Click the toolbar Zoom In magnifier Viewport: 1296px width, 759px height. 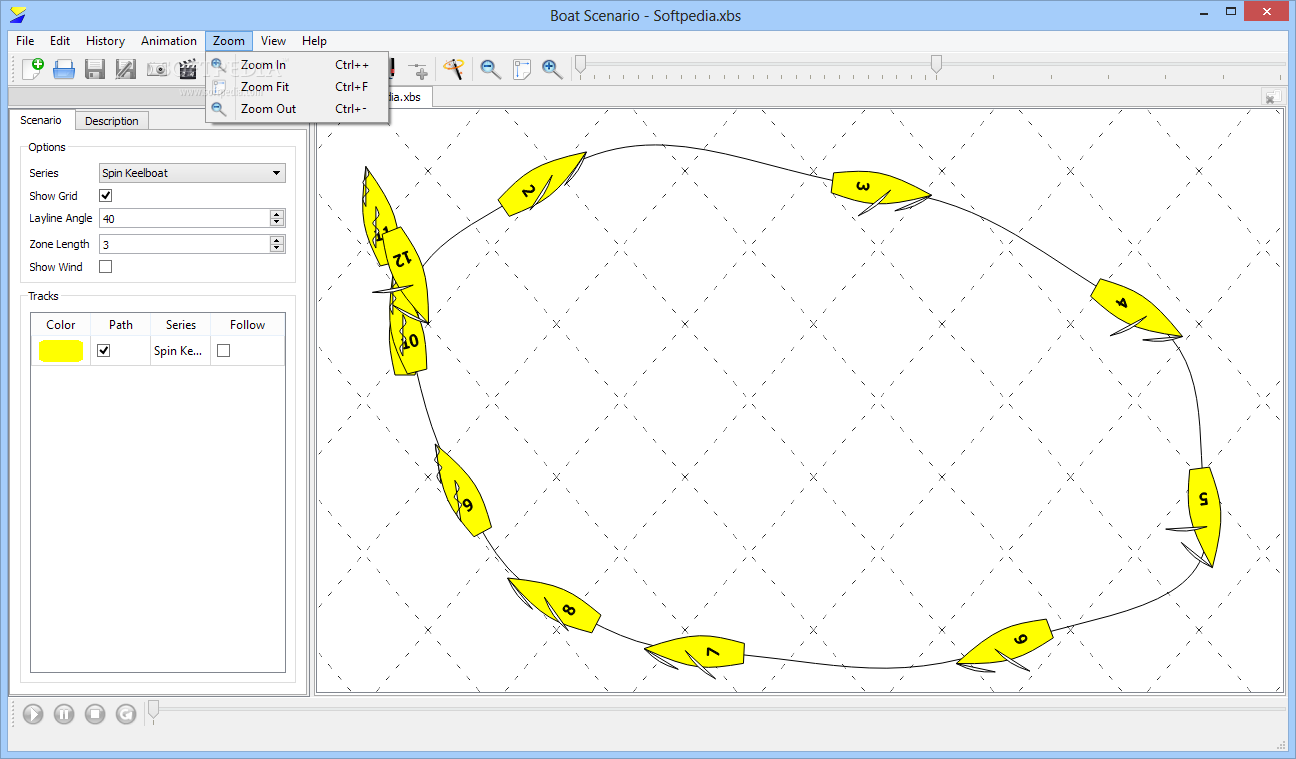pyautogui.click(x=552, y=69)
